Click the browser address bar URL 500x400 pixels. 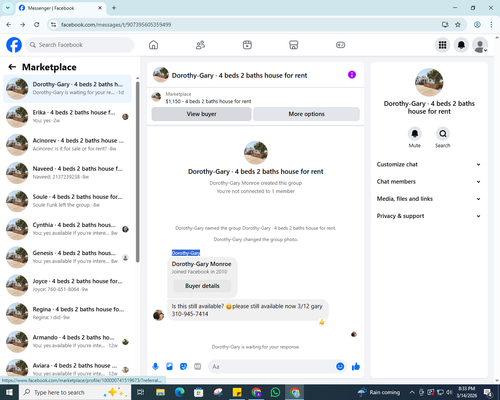tap(116, 25)
